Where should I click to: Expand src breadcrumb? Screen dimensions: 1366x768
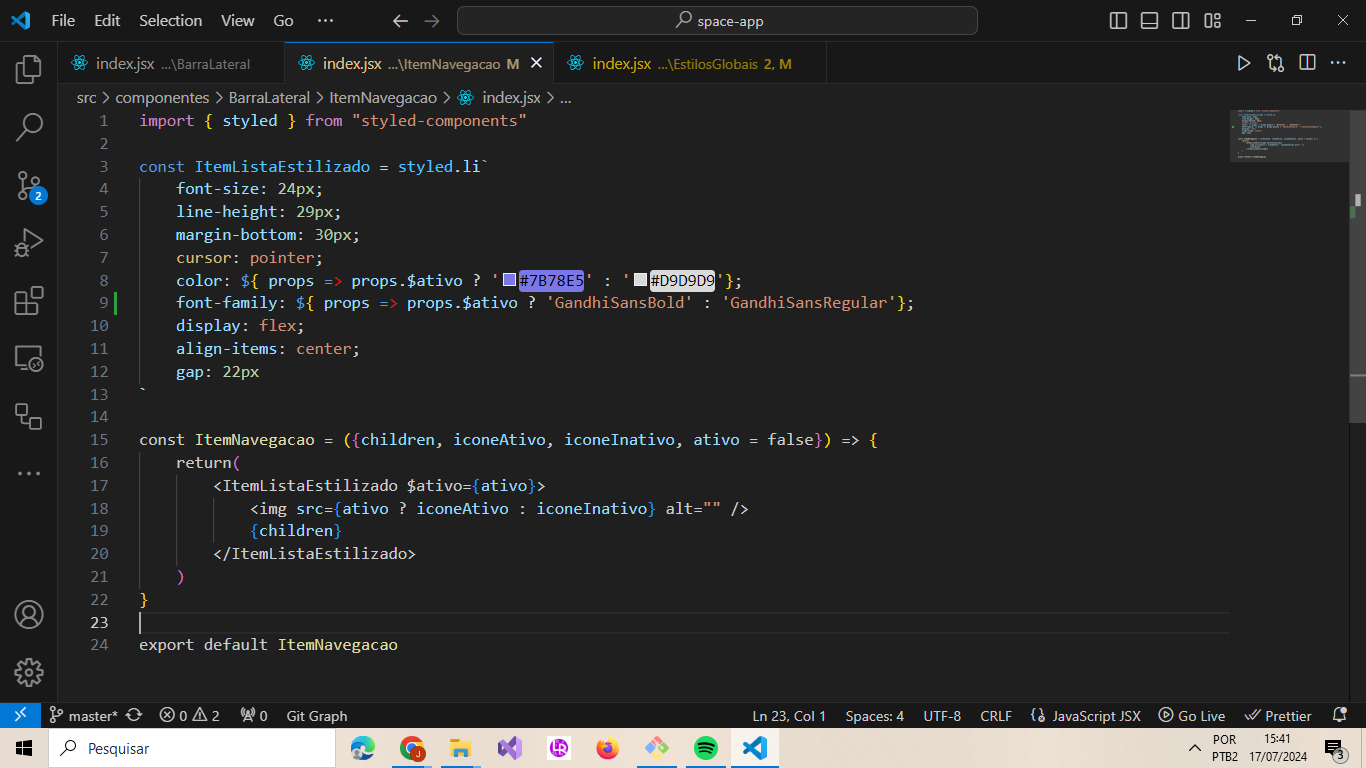(87, 97)
